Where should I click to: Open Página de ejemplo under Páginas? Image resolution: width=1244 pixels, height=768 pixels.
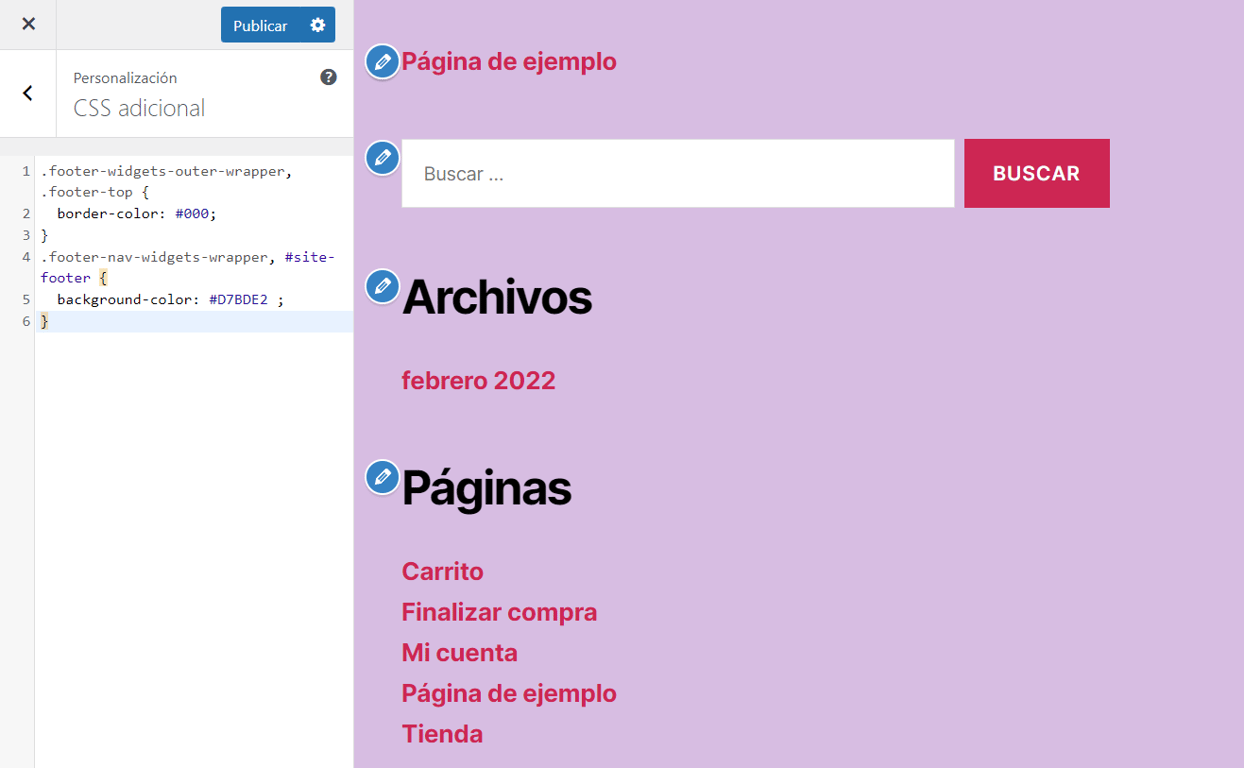[x=509, y=692]
